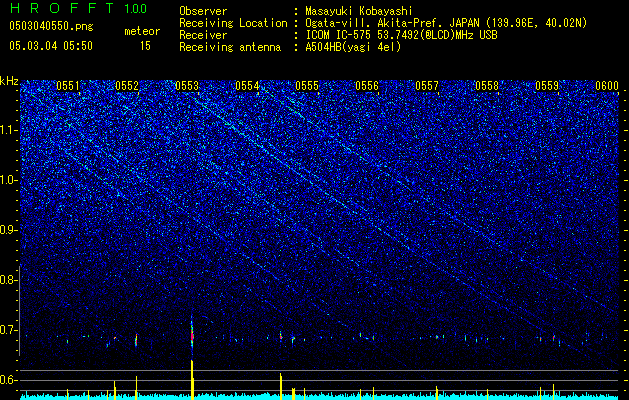
Task: Click the 0554 time marker
Action: coord(247,86)
